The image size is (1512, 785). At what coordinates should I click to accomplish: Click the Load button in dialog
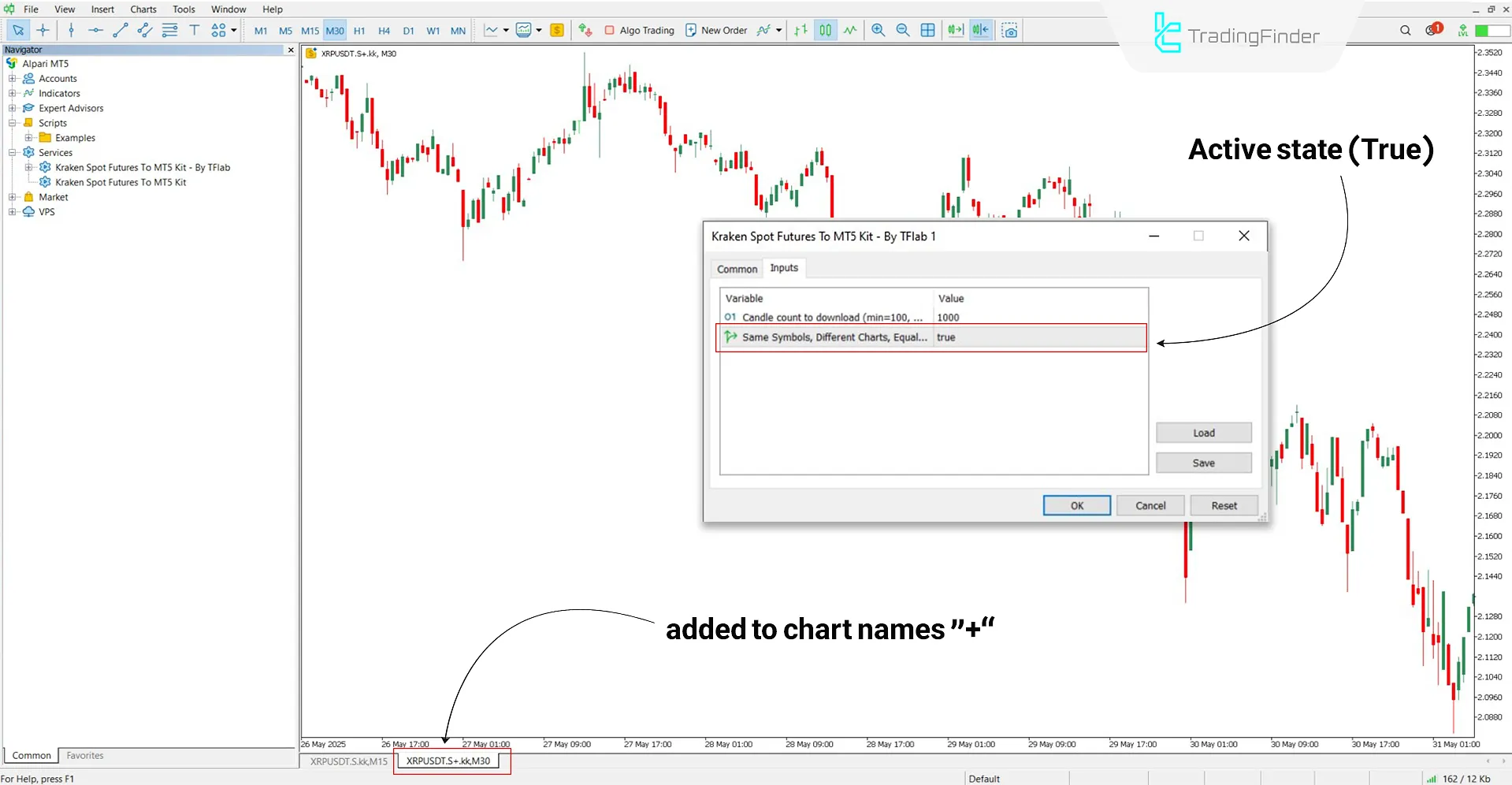1203,433
